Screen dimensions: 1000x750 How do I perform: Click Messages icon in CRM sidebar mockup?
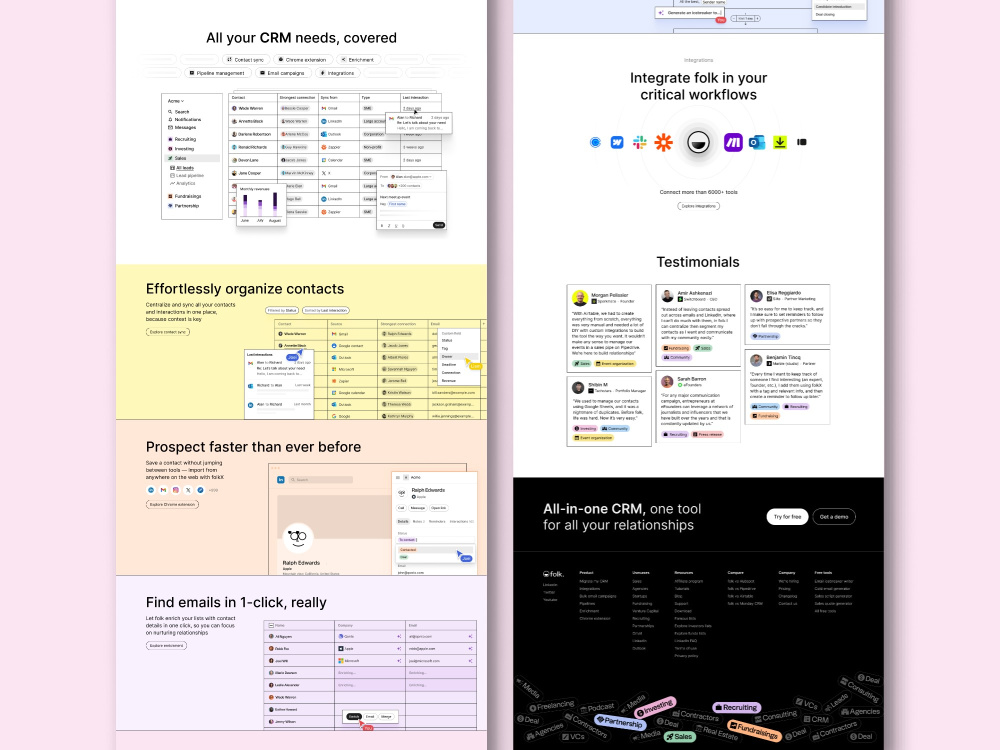[x=170, y=128]
